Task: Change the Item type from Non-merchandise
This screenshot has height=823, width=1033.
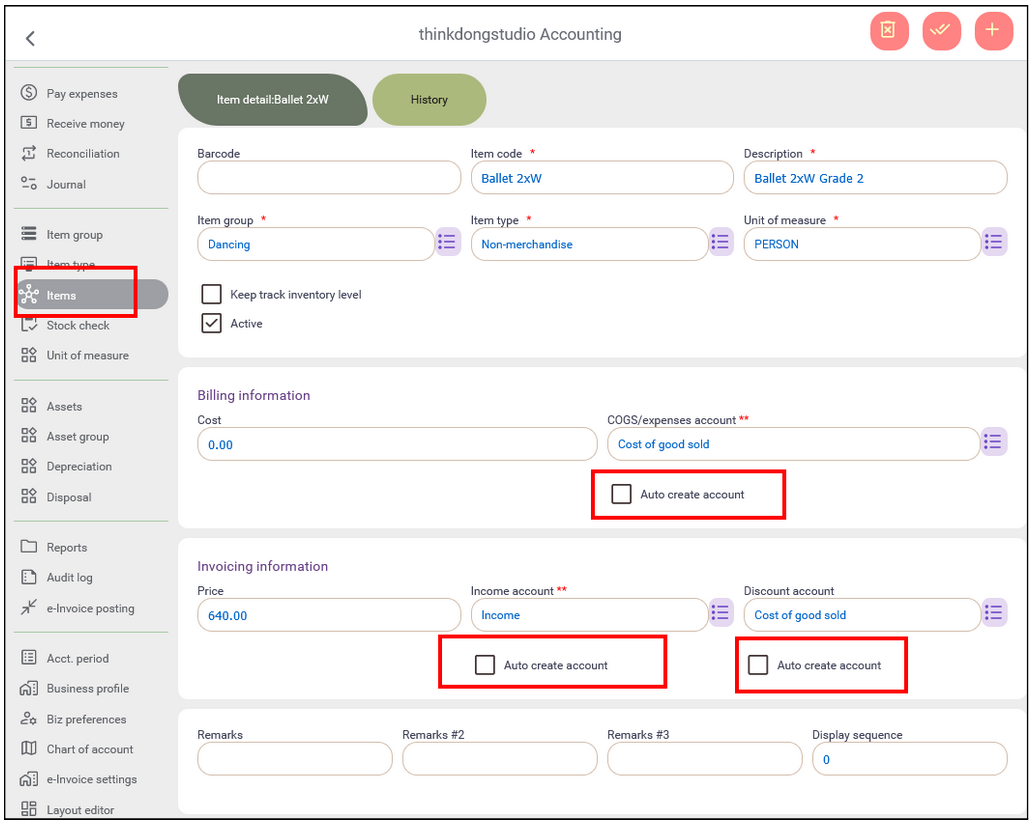Action: [590, 243]
